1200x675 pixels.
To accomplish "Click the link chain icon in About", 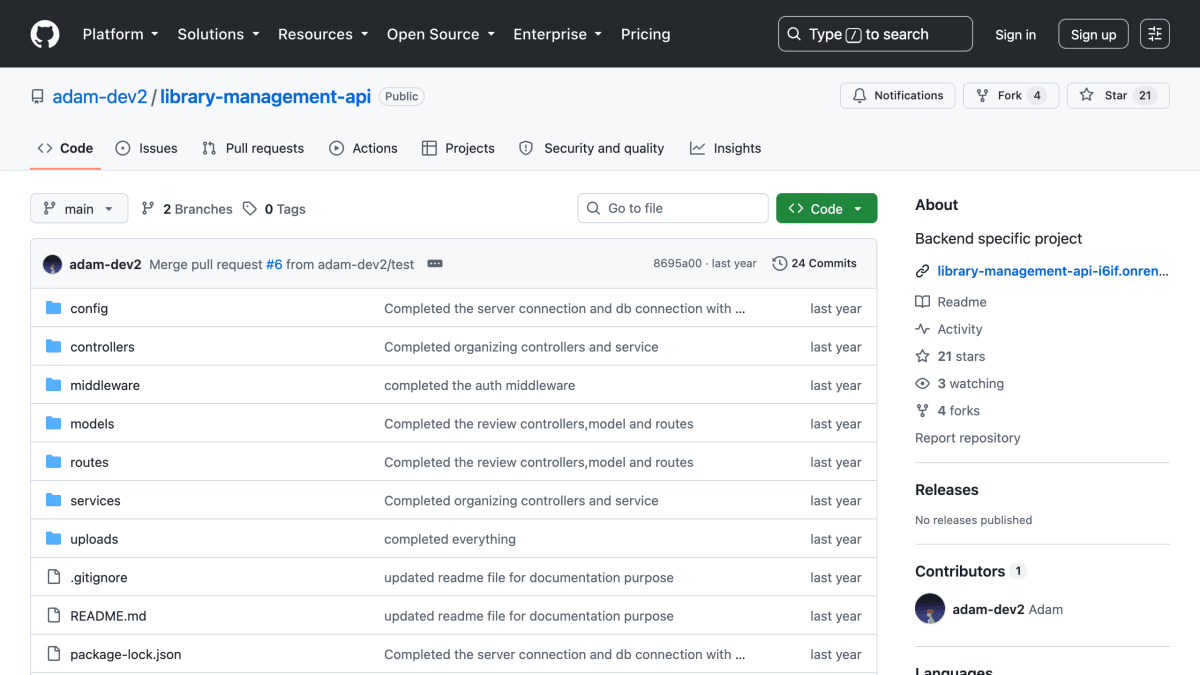I will coord(922,271).
